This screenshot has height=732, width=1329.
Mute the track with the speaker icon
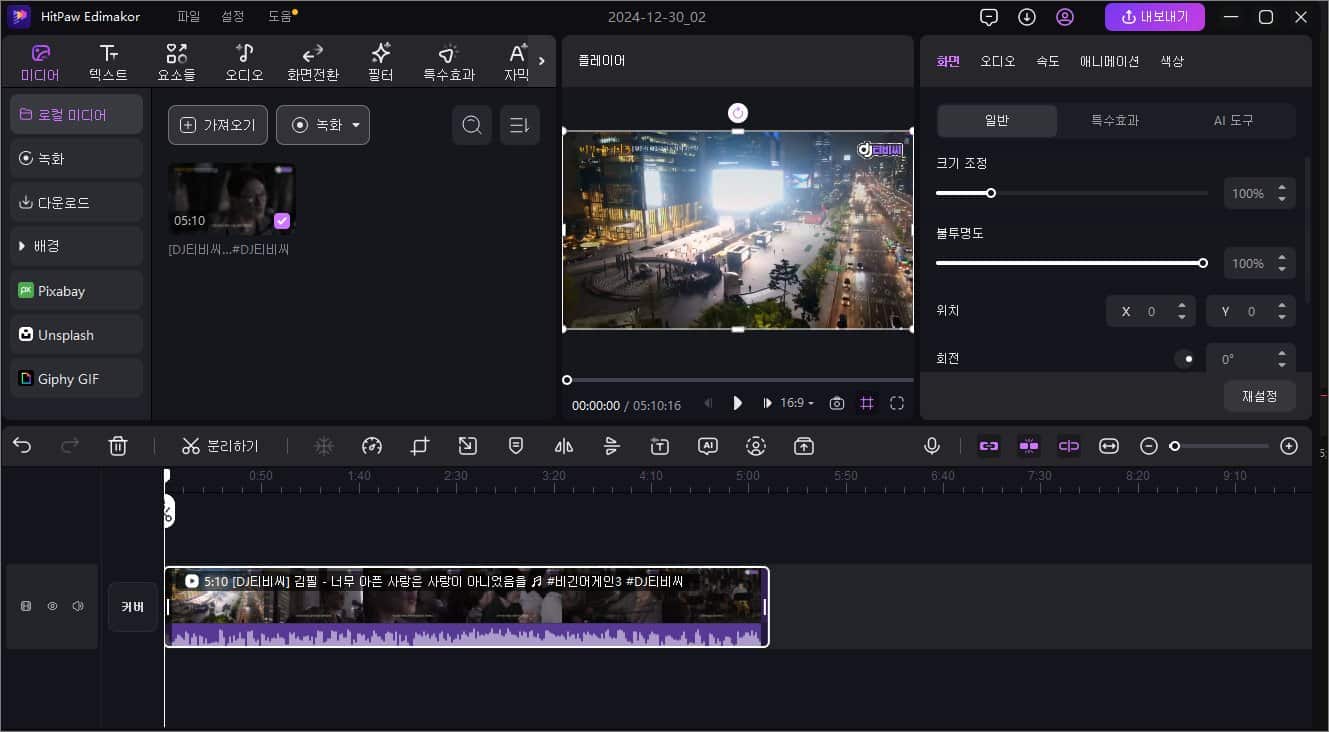(78, 606)
